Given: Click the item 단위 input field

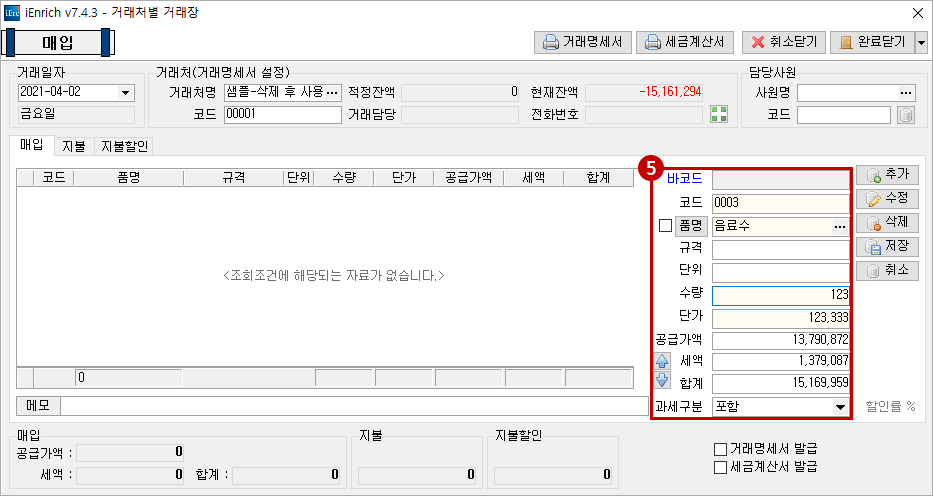Looking at the screenshot, I should (x=781, y=272).
